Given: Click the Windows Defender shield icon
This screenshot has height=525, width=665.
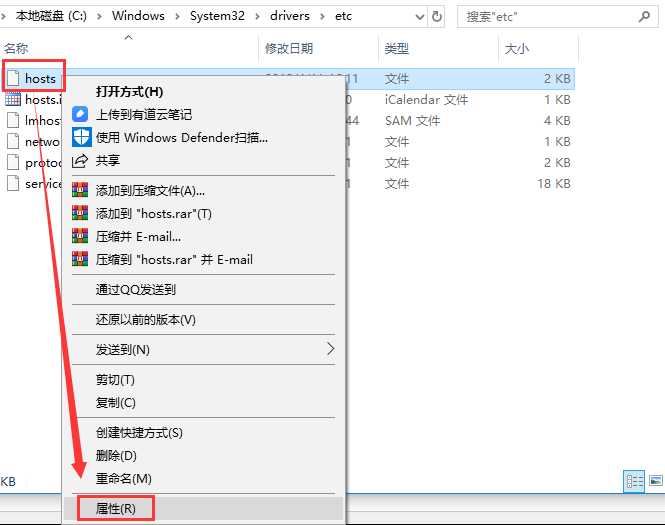Looking at the screenshot, I should pyautogui.click(x=81, y=137).
